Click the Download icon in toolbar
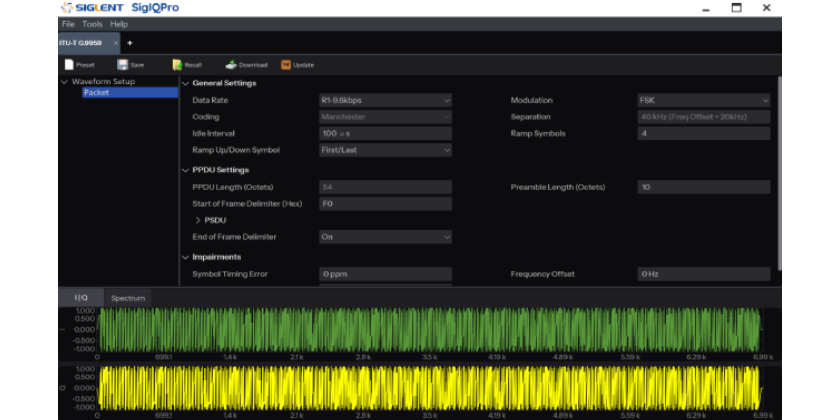Screen dimensions: 840x420 231,65
